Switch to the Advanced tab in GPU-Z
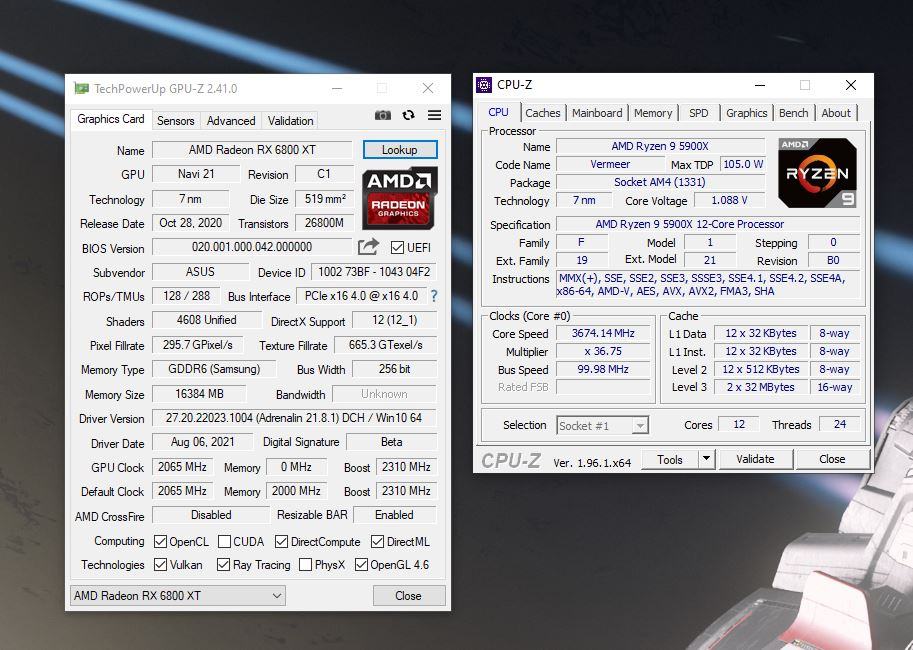Screen dimensions: 913x650 click(231, 121)
